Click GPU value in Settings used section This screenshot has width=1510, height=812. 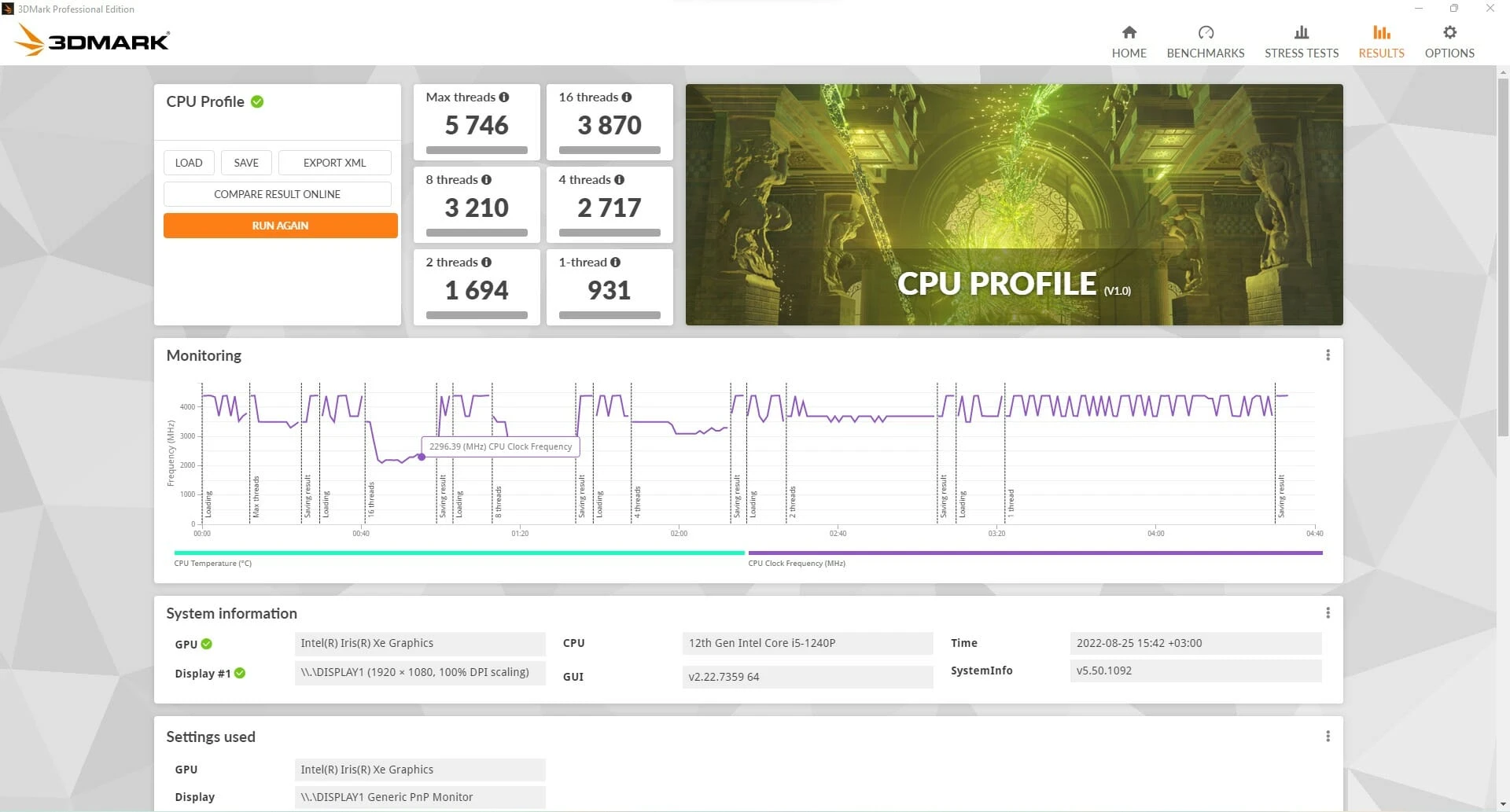point(420,770)
